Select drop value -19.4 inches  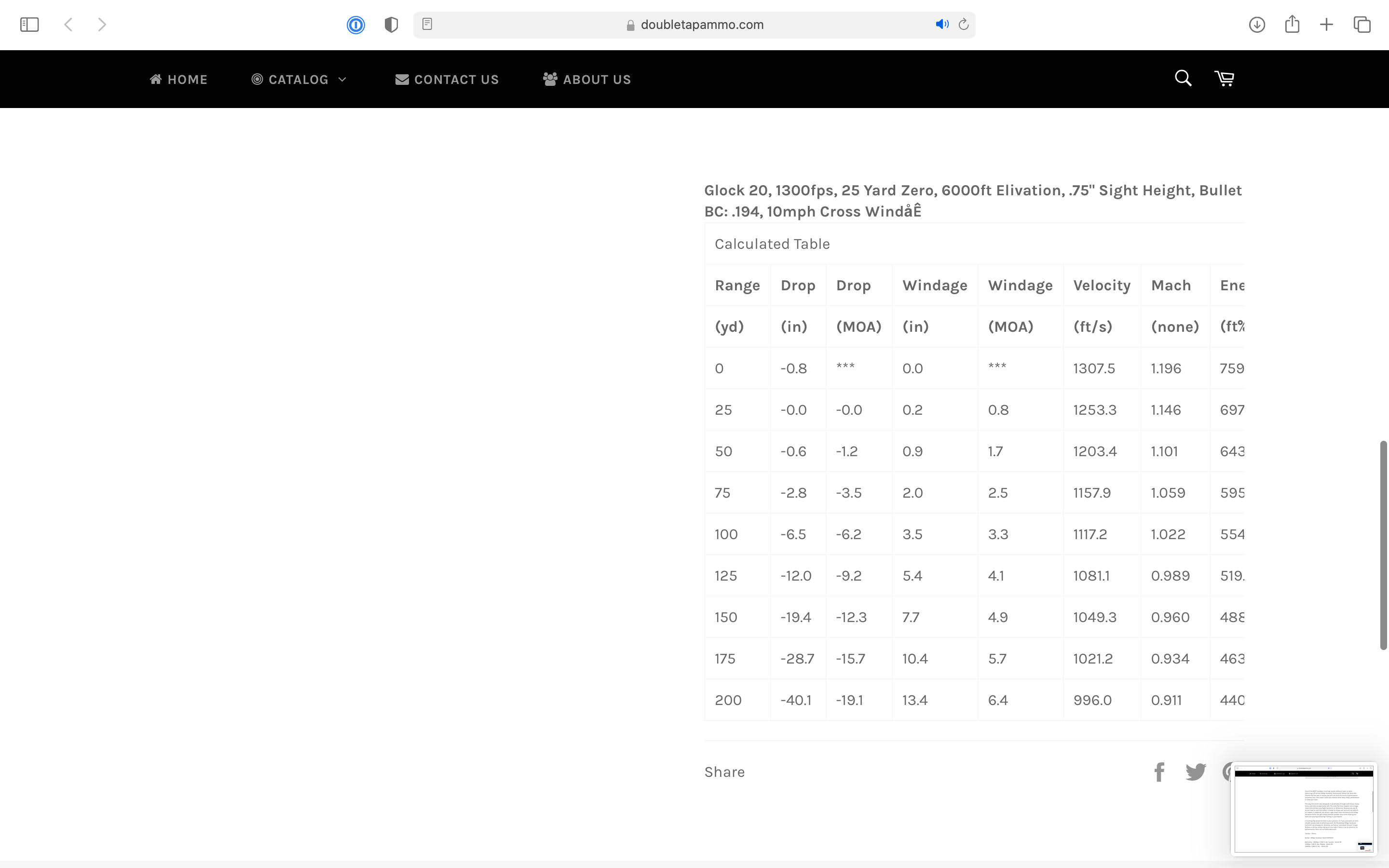[x=795, y=617]
